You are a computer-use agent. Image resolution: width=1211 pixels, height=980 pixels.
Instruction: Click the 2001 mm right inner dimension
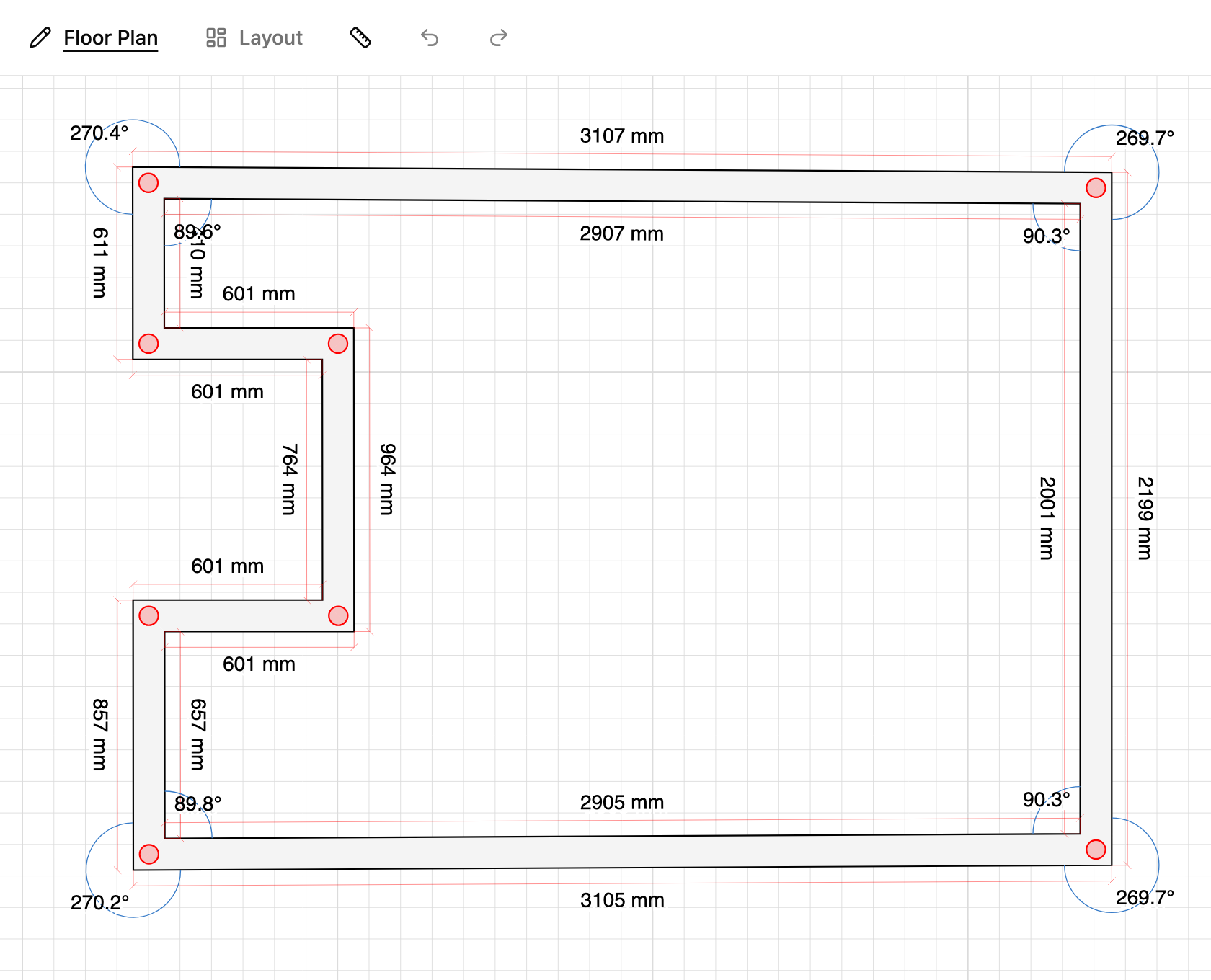[x=1047, y=518]
